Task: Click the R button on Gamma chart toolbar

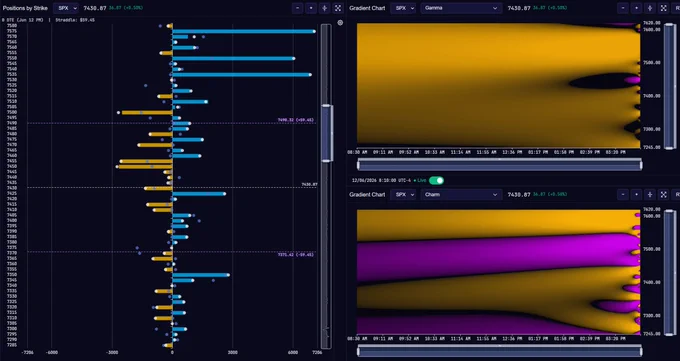Action: pyautogui.click(x=676, y=8)
